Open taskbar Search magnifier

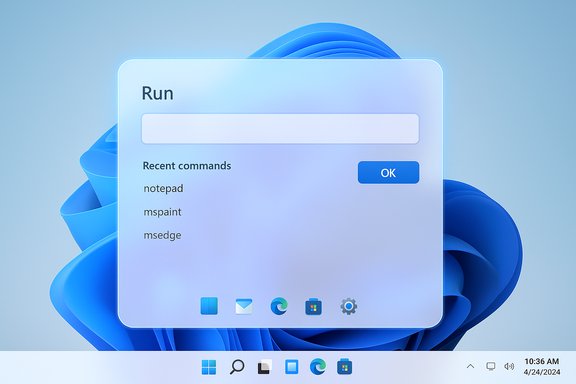[x=237, y=367]
